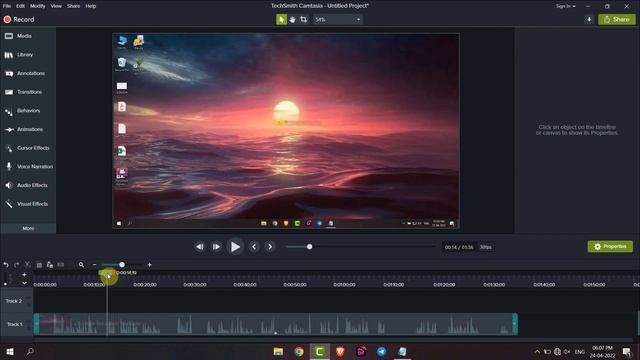Open Telegram from the taskbar
Image resolution: width=640 pixels, height=360 pixels.
tap(381, 351)
